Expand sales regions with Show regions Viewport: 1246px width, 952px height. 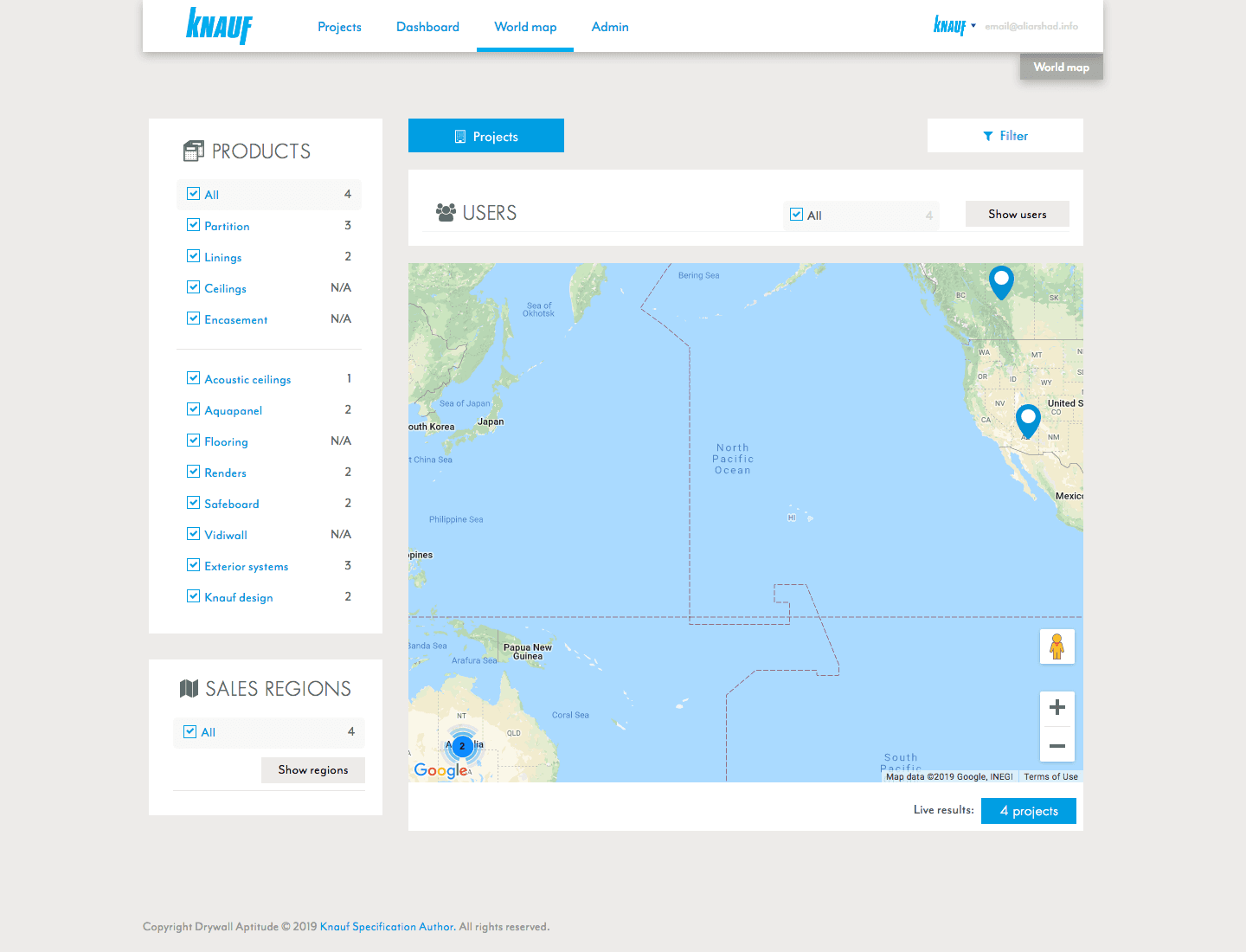pos(312,770)
